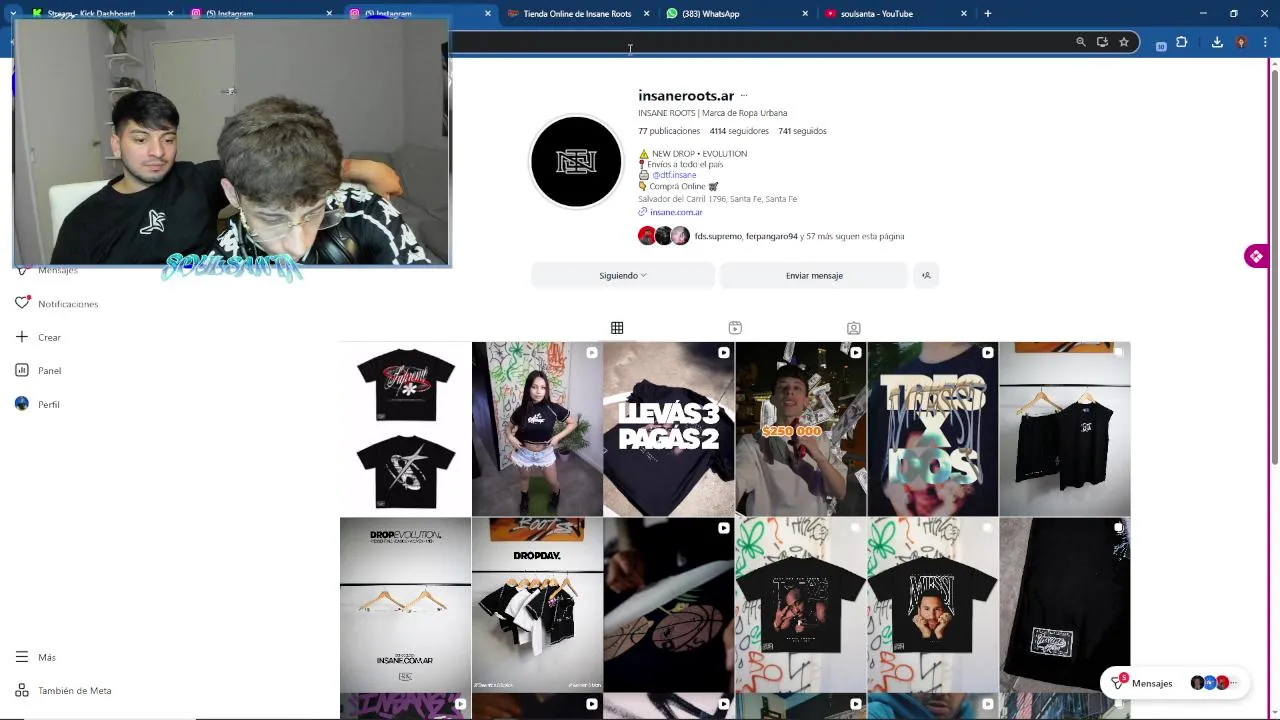Click the install app icon in address bar
The height and width of the screenshot is (720, 1280).
click(1102, 42)
